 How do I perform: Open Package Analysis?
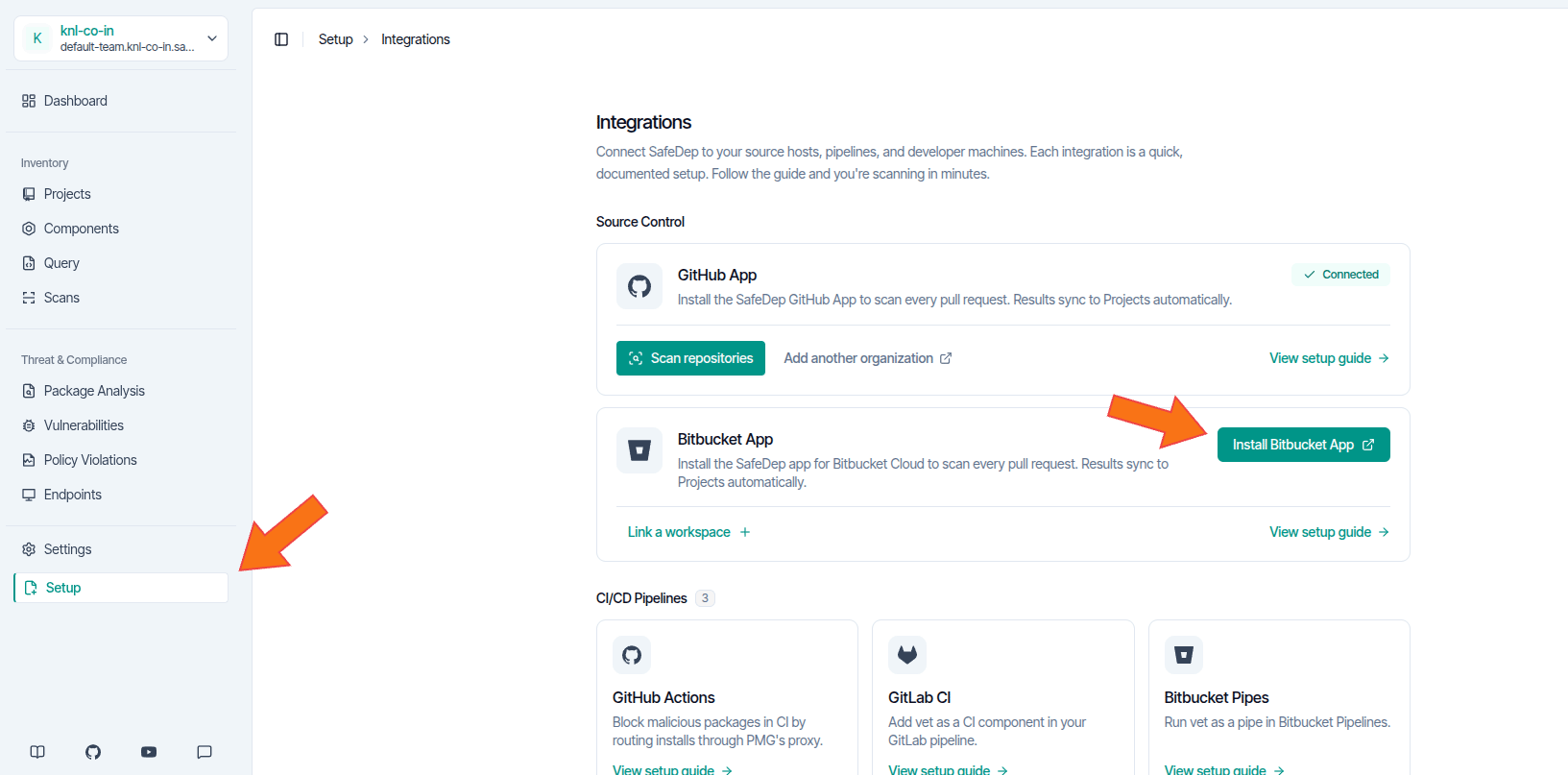pos(121,391)
